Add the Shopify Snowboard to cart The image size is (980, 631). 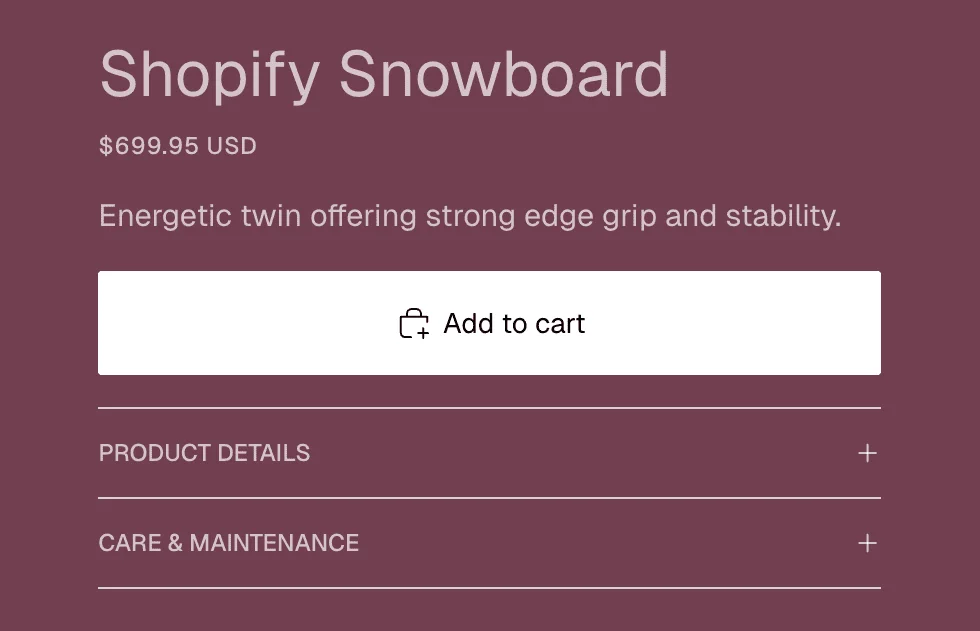click(489, 323)
